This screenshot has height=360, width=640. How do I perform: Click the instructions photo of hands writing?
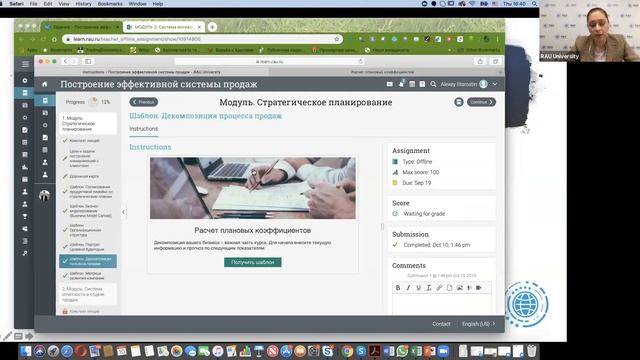[x=253, y=188]
